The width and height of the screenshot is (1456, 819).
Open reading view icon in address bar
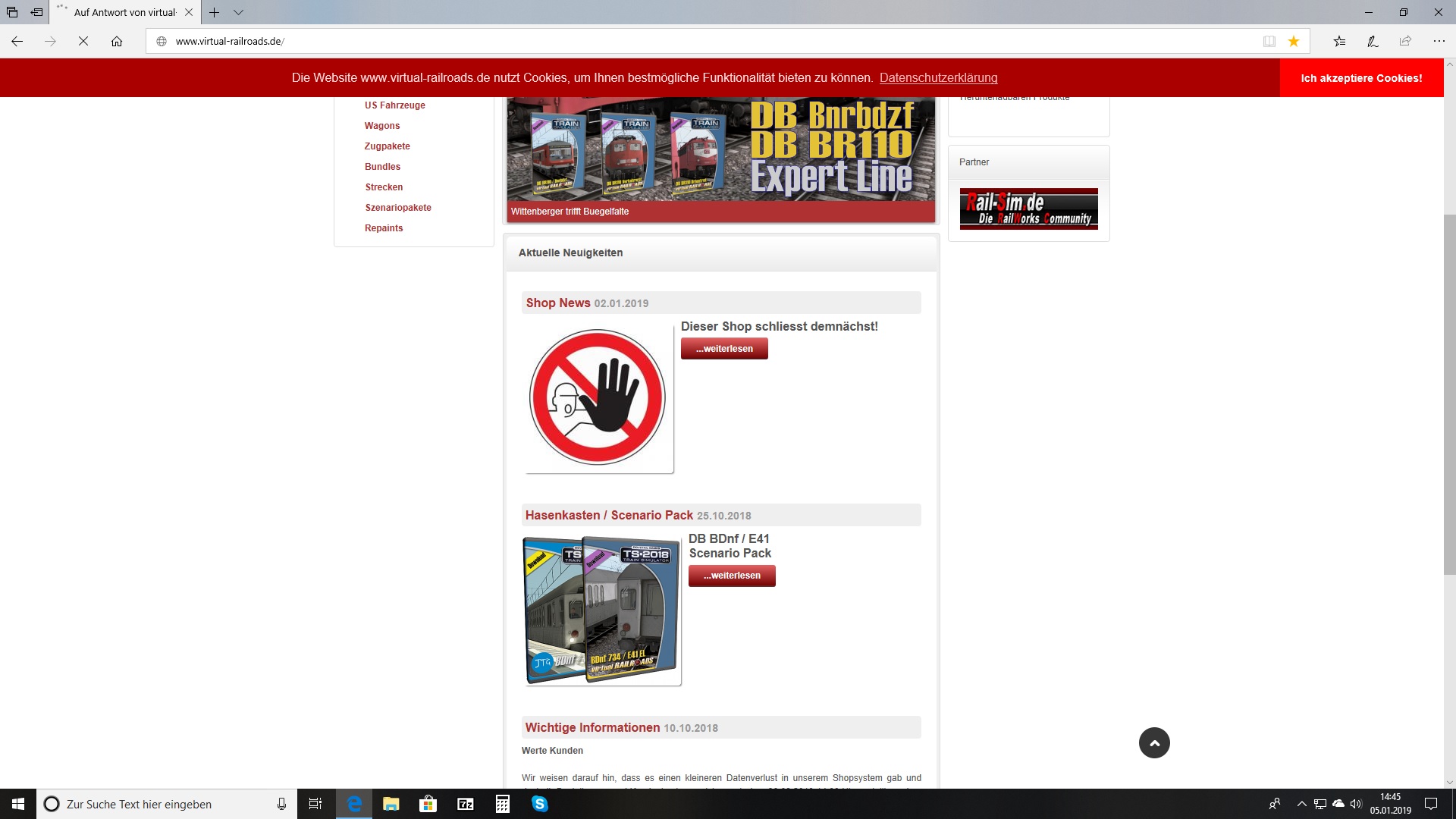click(1269, 42)
